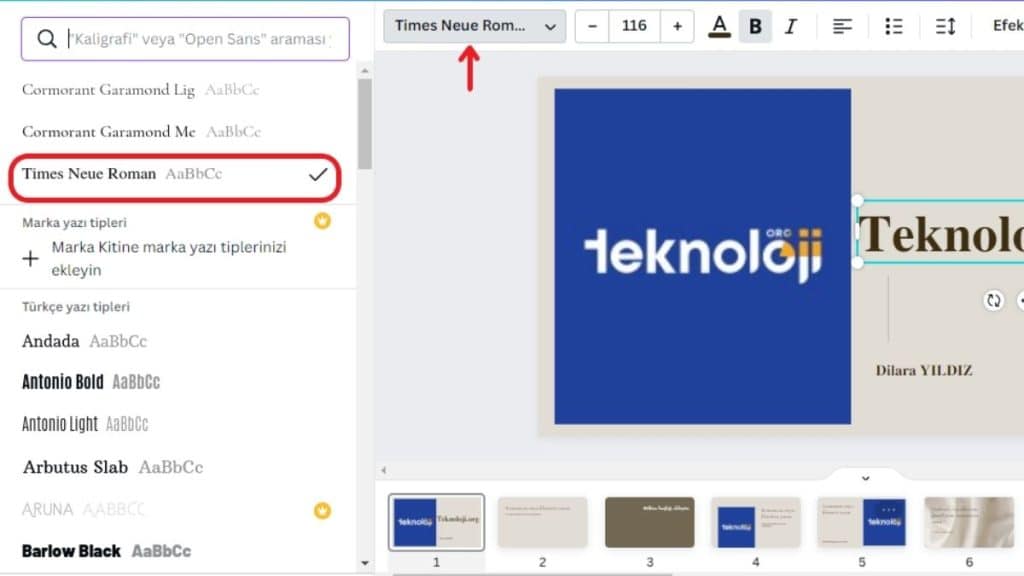
Task: Click the teknoloji logo image on slide
Action: 703,256
